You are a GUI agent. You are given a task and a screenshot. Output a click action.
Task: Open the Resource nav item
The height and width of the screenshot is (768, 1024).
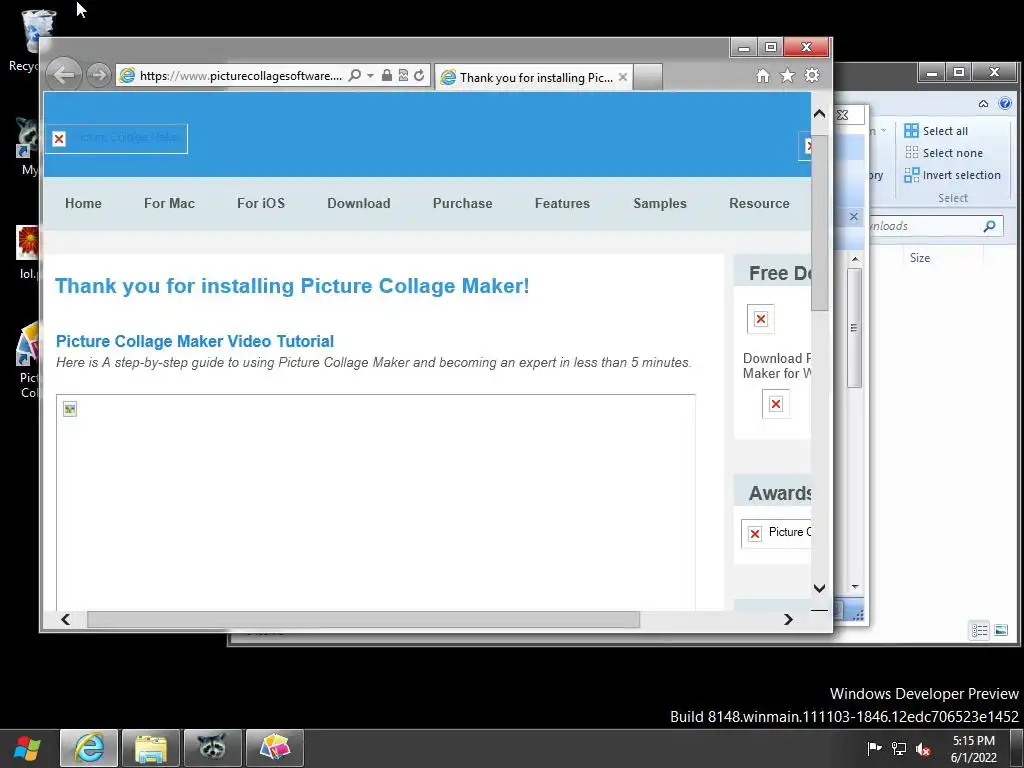coord(759,203)
